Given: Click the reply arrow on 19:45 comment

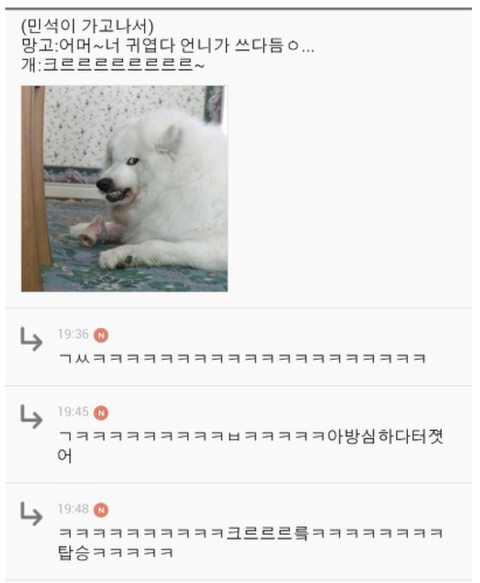Looking at the screenshot, I should (31, 416).
